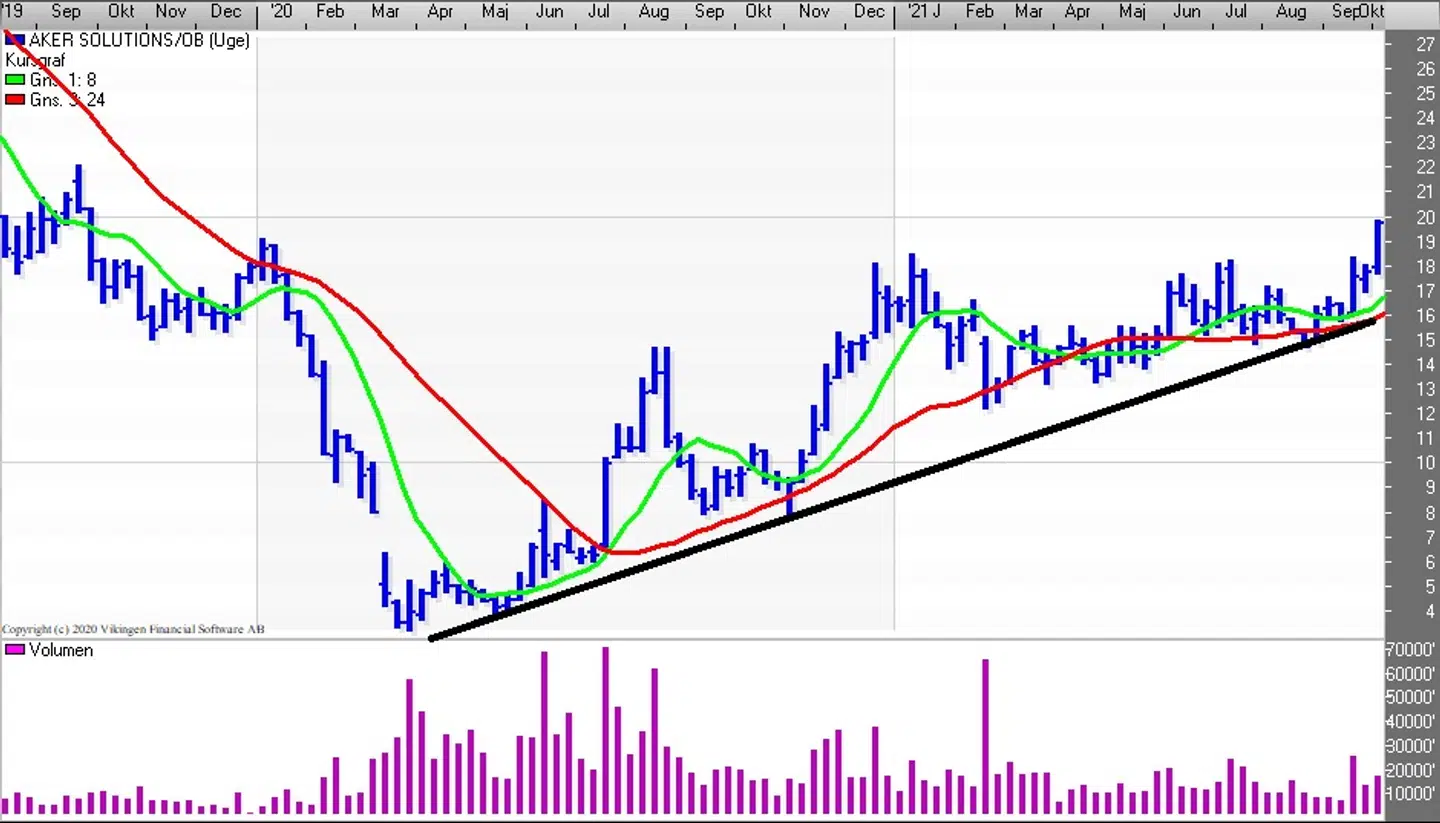The height and width of the screenshot is (823, 1440).
Task: Click the price level 27 on price axis
Action: (1425, 44)
